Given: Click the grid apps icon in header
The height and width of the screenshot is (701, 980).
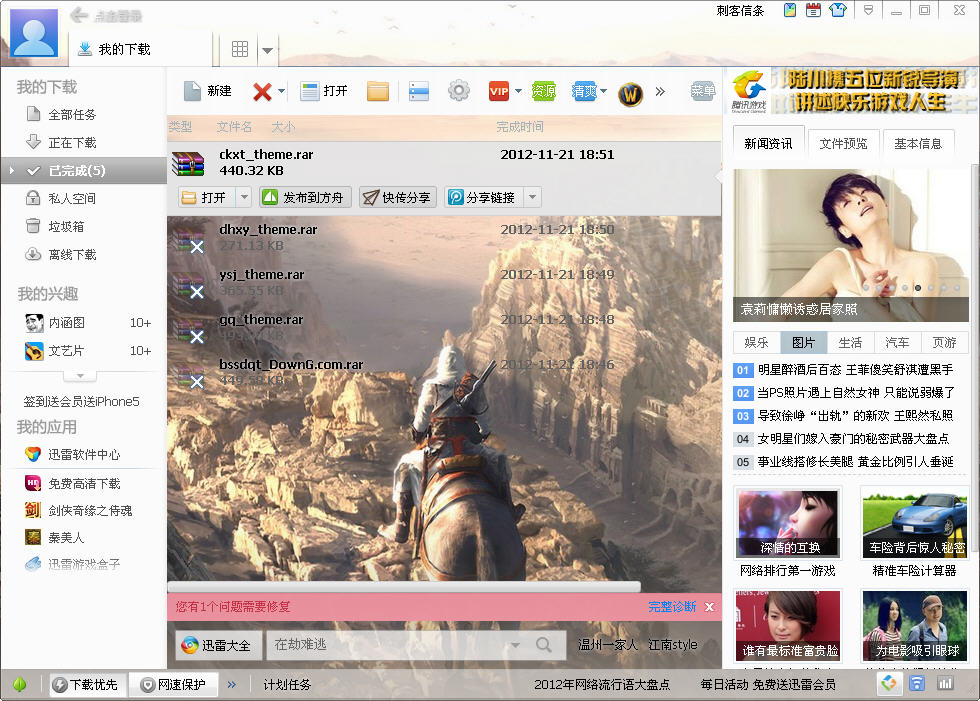Looking at the screenshot, I should click(240, 49).
